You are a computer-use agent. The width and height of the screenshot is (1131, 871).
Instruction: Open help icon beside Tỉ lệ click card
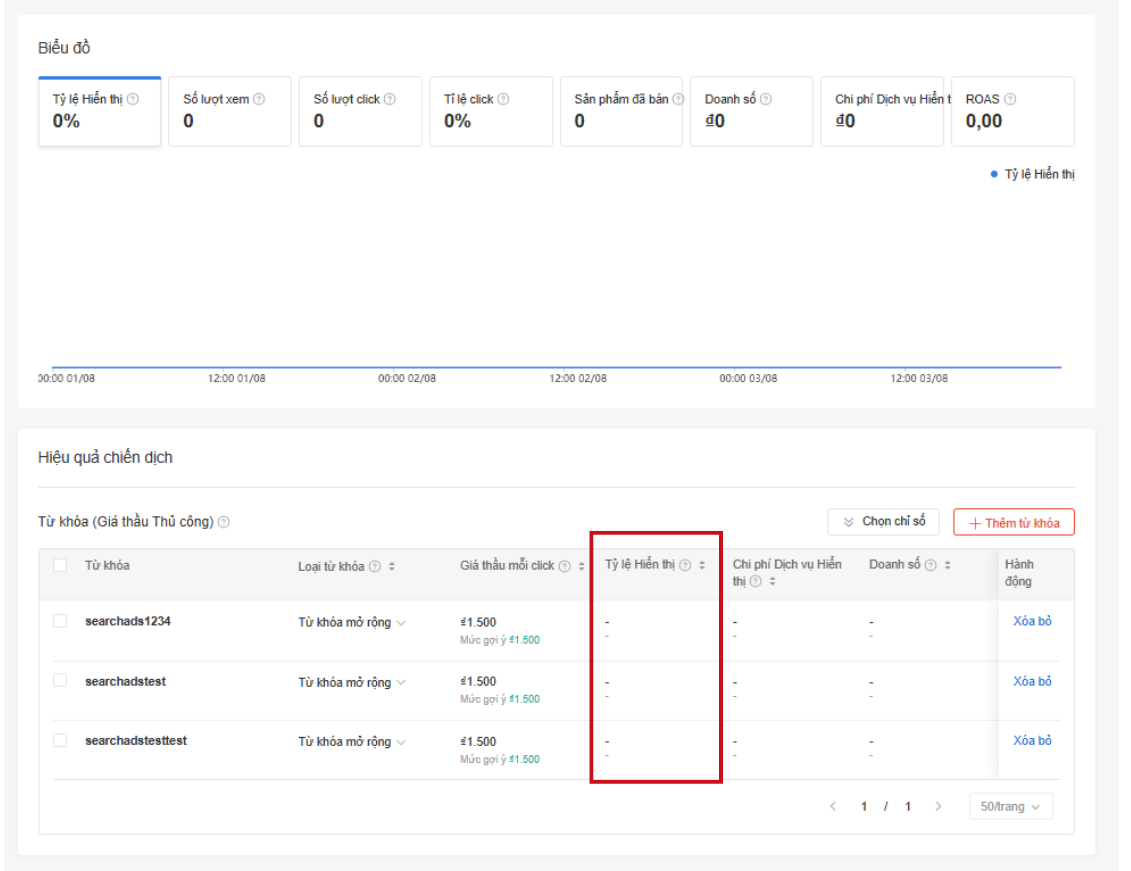point(503,100)
